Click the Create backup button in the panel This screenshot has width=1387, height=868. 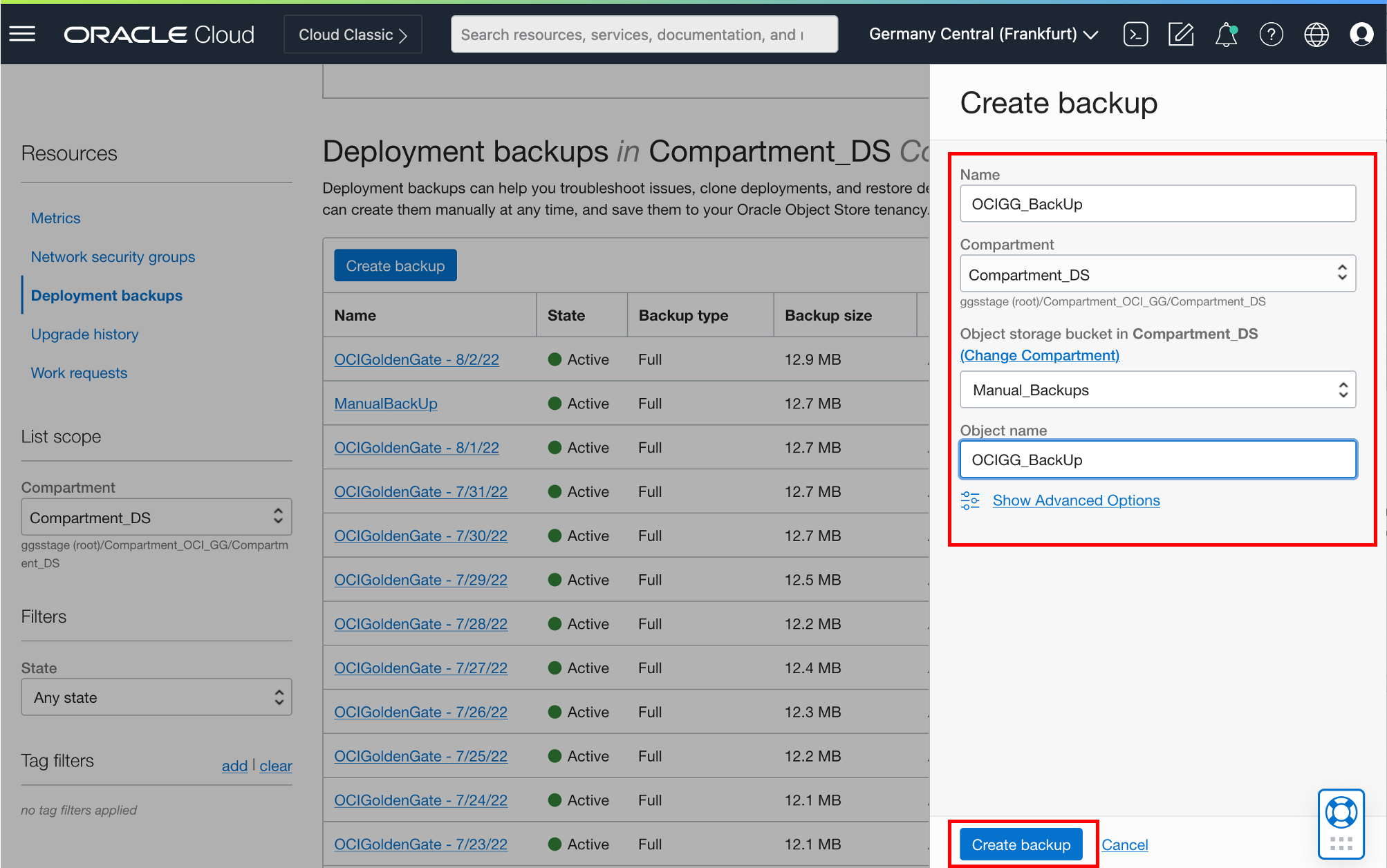pyautogui.click(x=1020, y=844)
